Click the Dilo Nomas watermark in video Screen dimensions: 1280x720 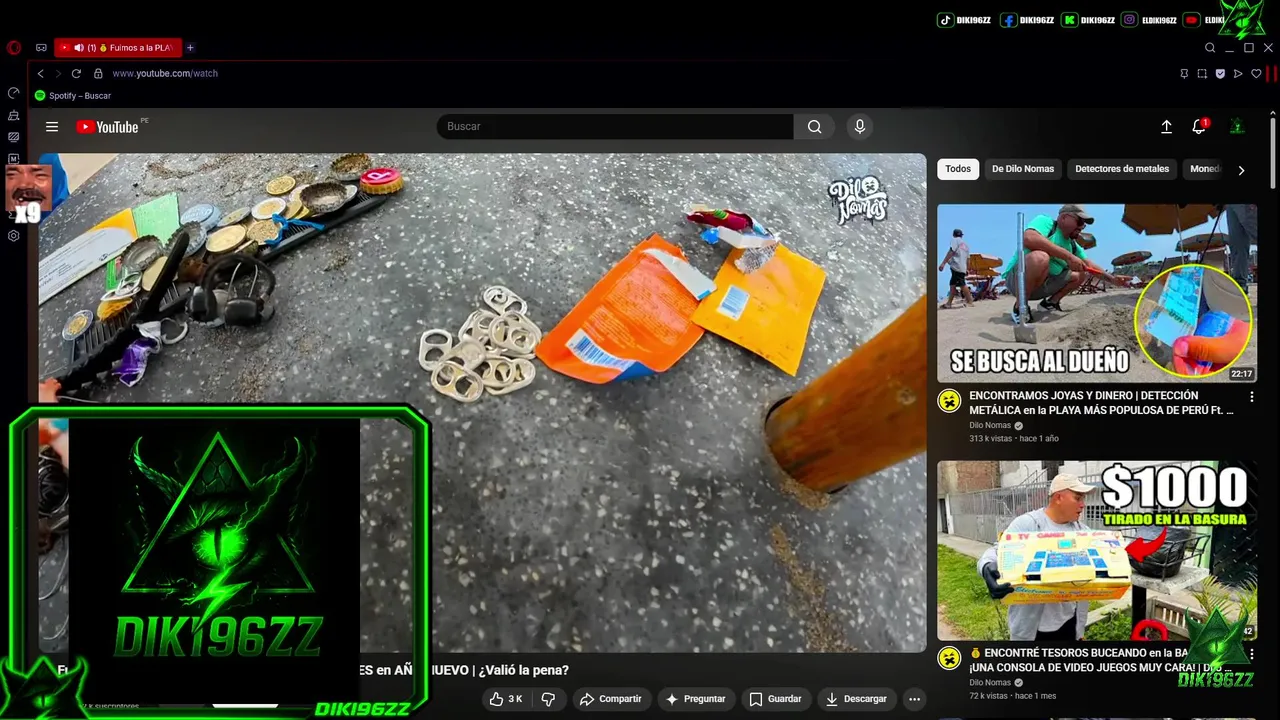[857, 200]
